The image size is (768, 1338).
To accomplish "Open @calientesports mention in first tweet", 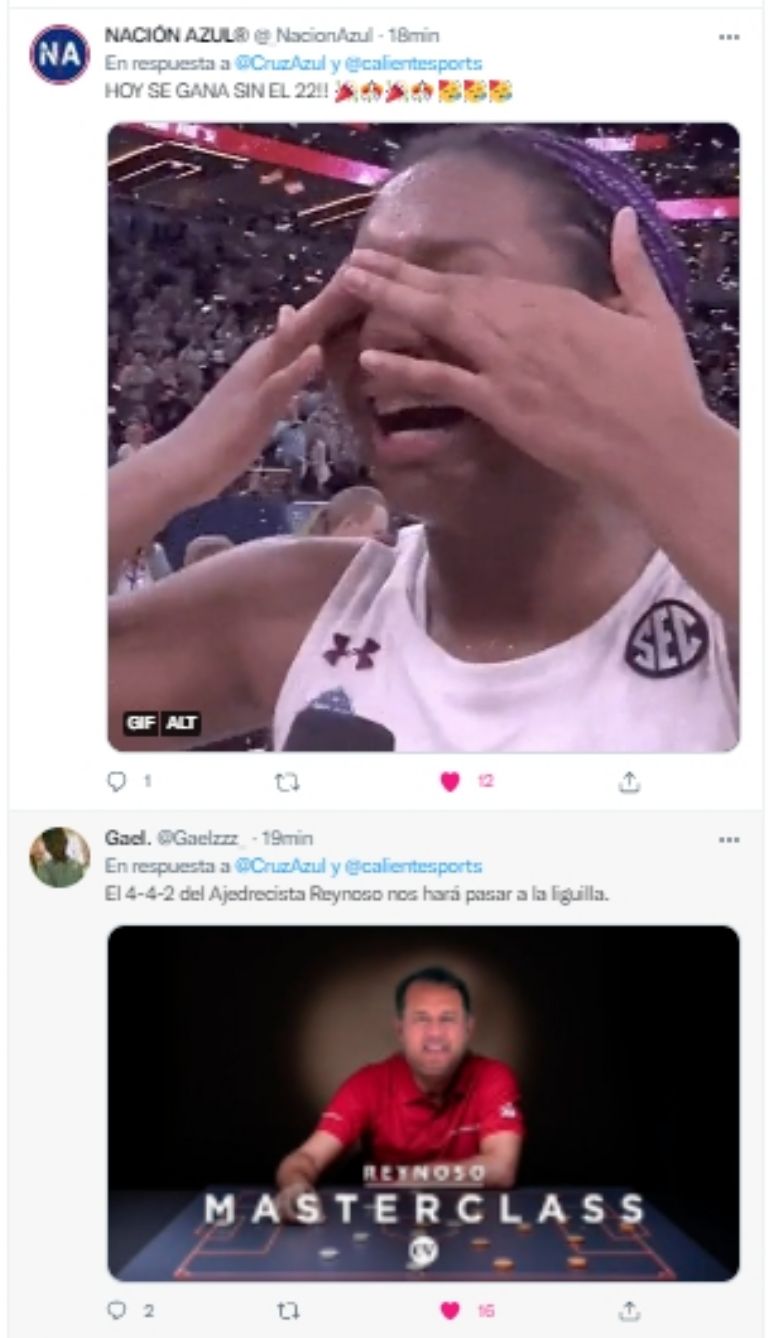I will click(414, 63).
